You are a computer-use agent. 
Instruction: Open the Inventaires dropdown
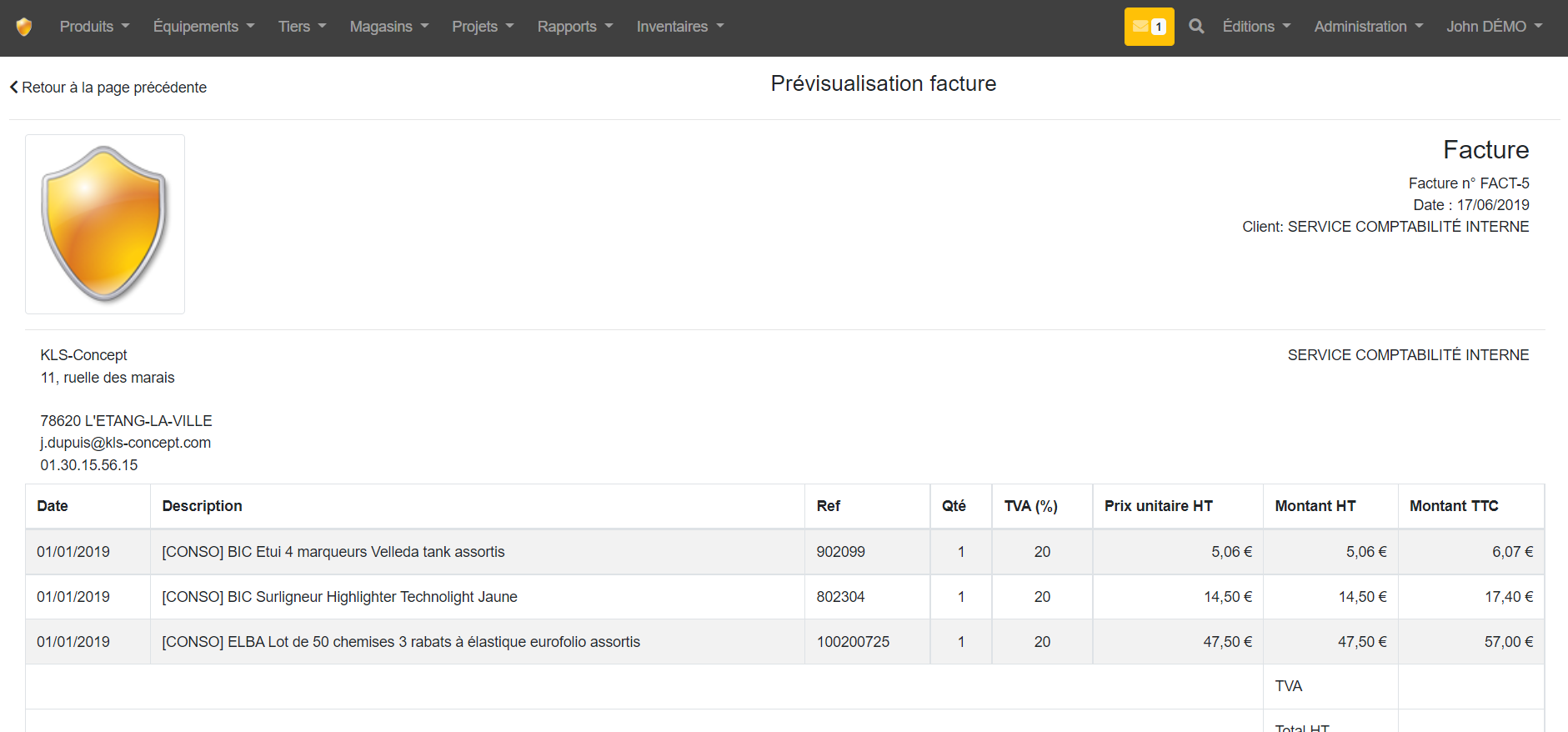point(680,27)
